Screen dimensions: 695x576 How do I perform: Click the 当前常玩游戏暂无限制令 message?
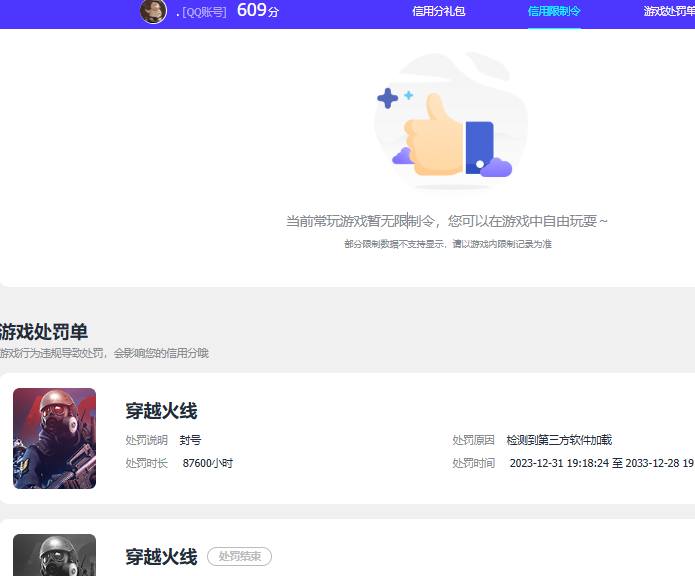coord(446,221)
